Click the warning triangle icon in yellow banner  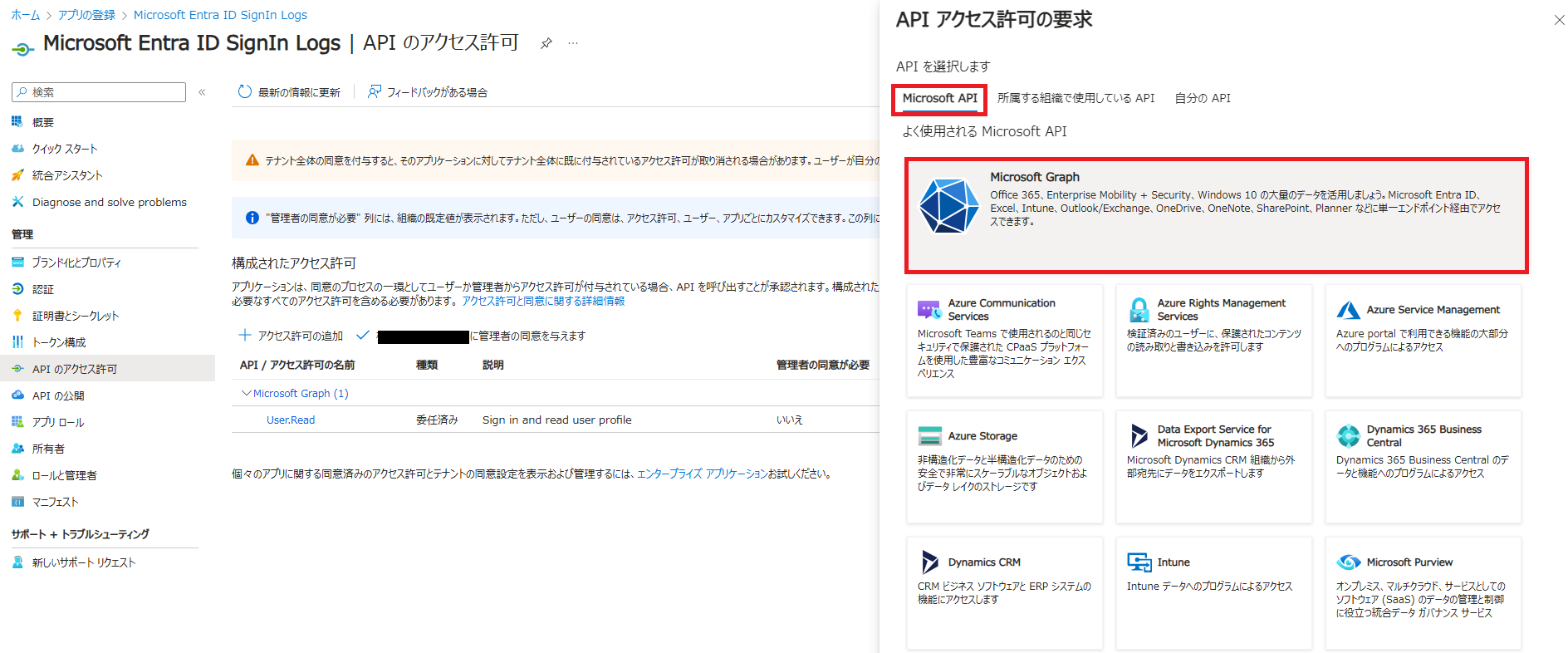tap(252, 160)
